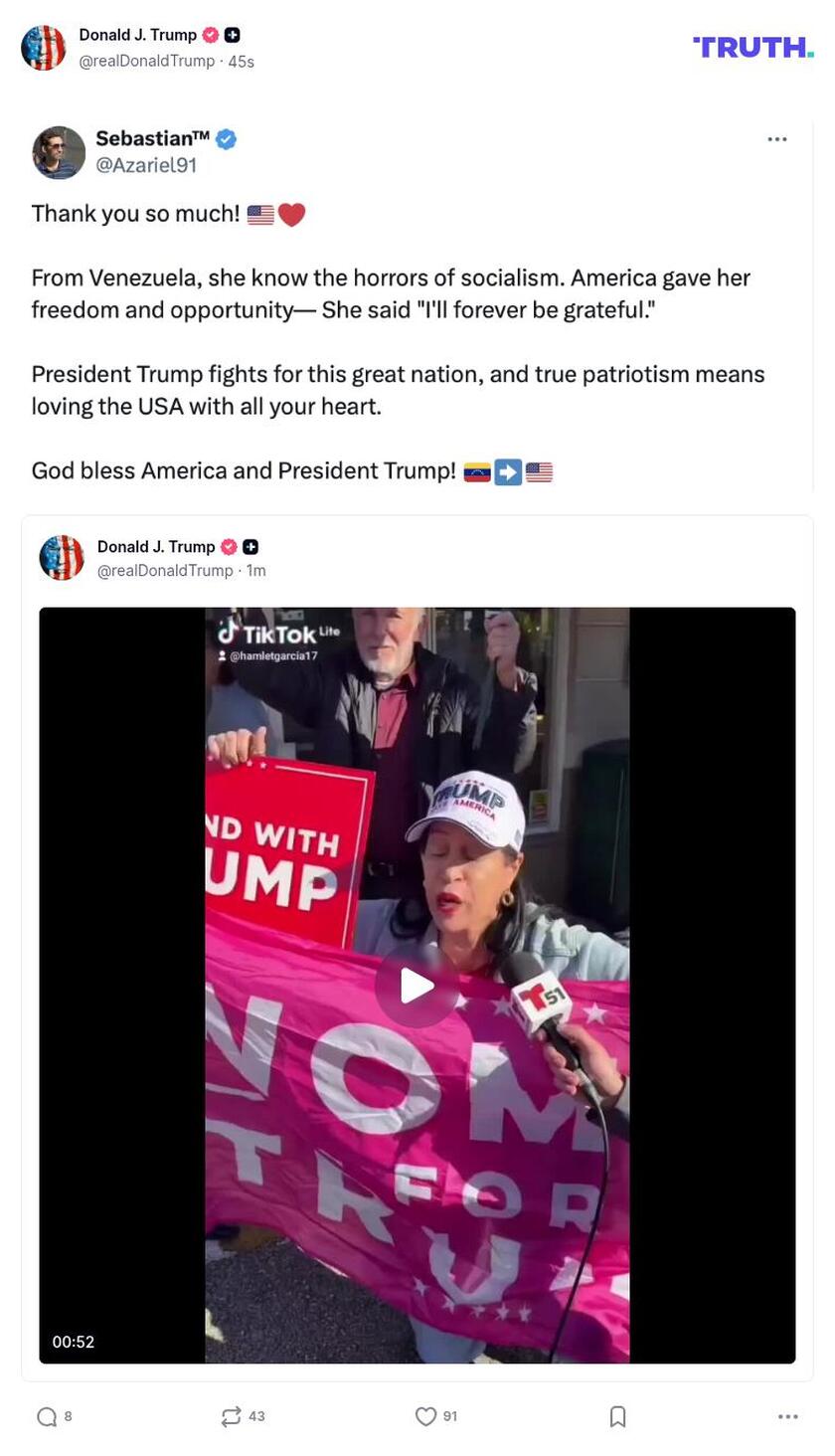The image size is (835, 1456).
Task: Click the blue verified badge next to Sebastian™
Action: point(226,139)
